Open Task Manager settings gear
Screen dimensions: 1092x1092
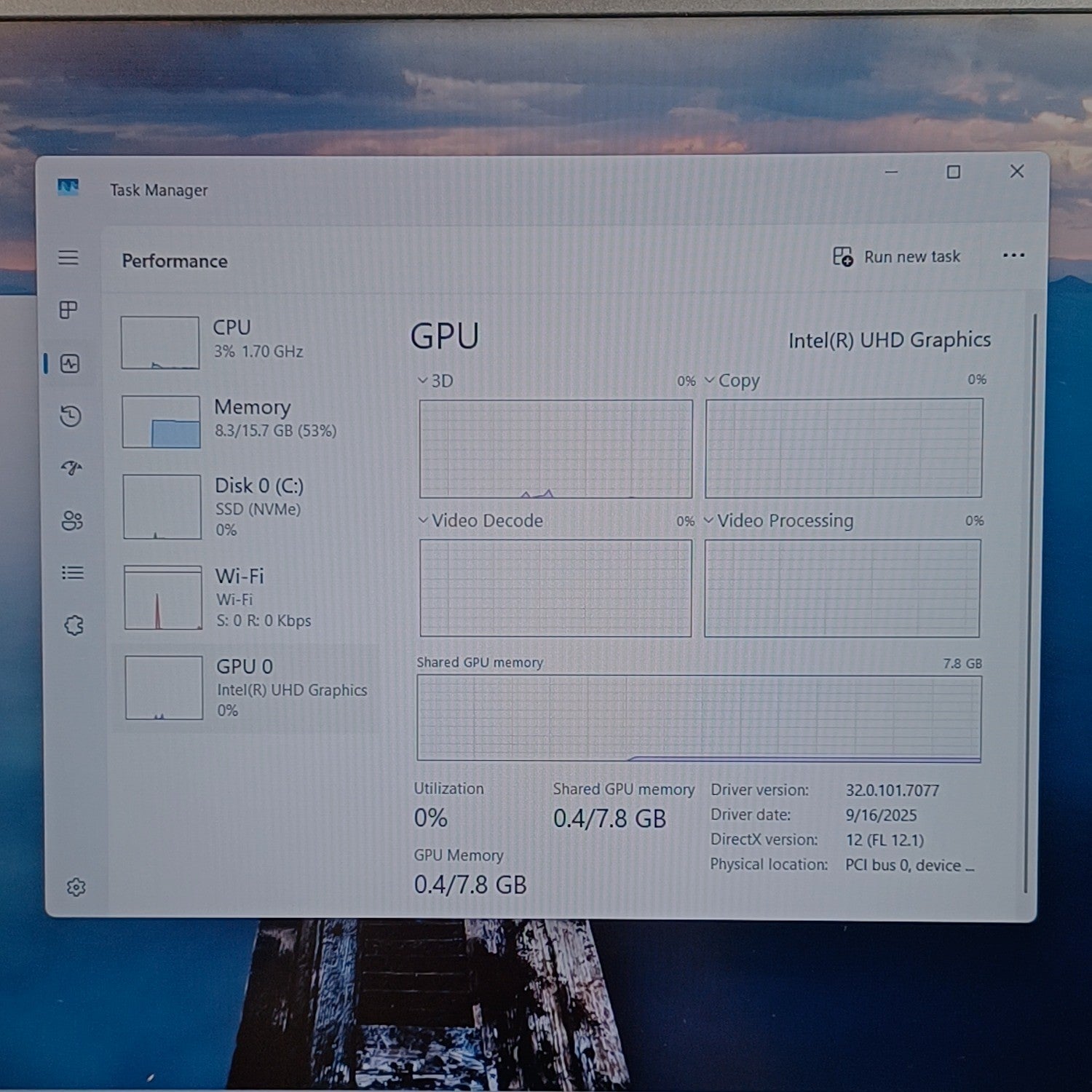(76, 887)
